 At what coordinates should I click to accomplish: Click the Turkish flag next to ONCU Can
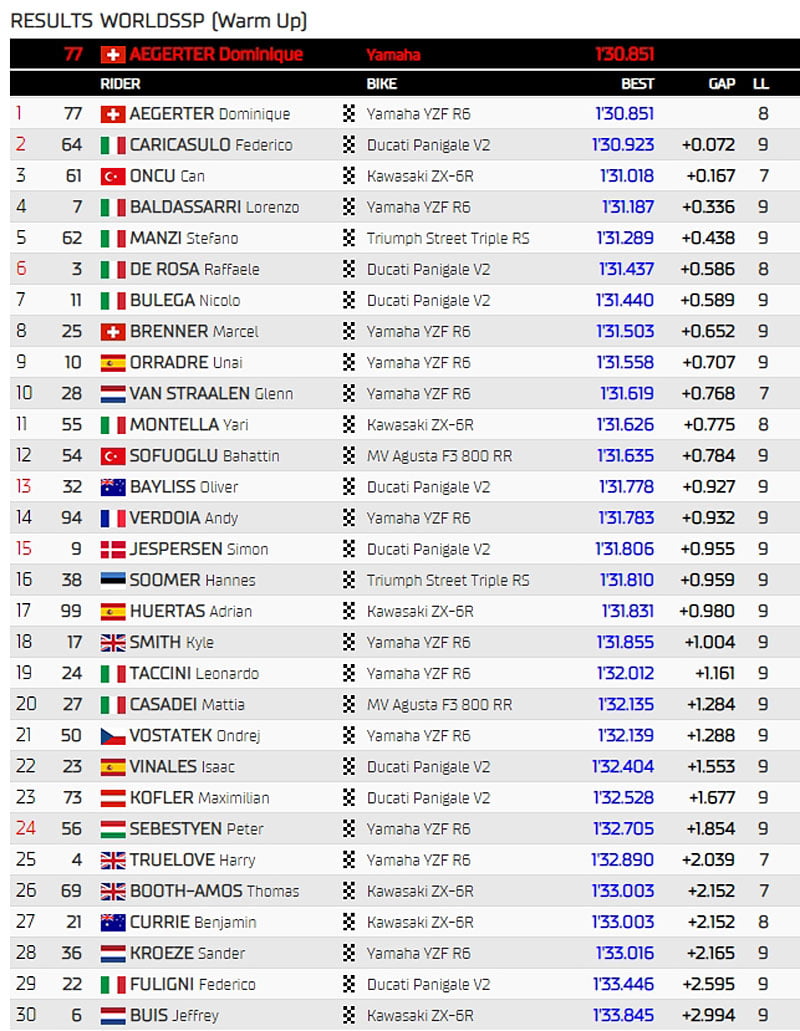point(113,176)
